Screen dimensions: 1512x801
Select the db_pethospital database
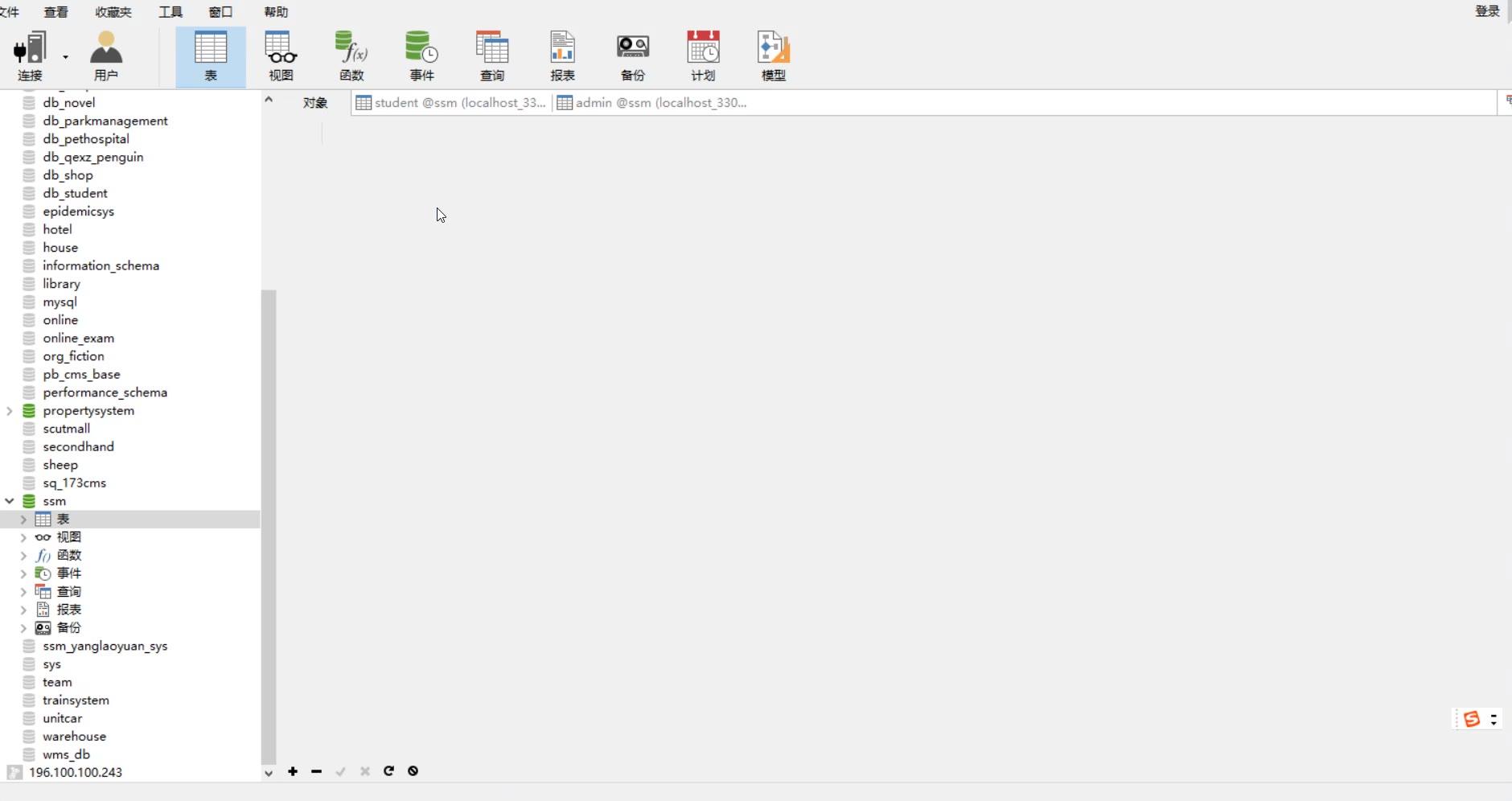pos(86,139)
